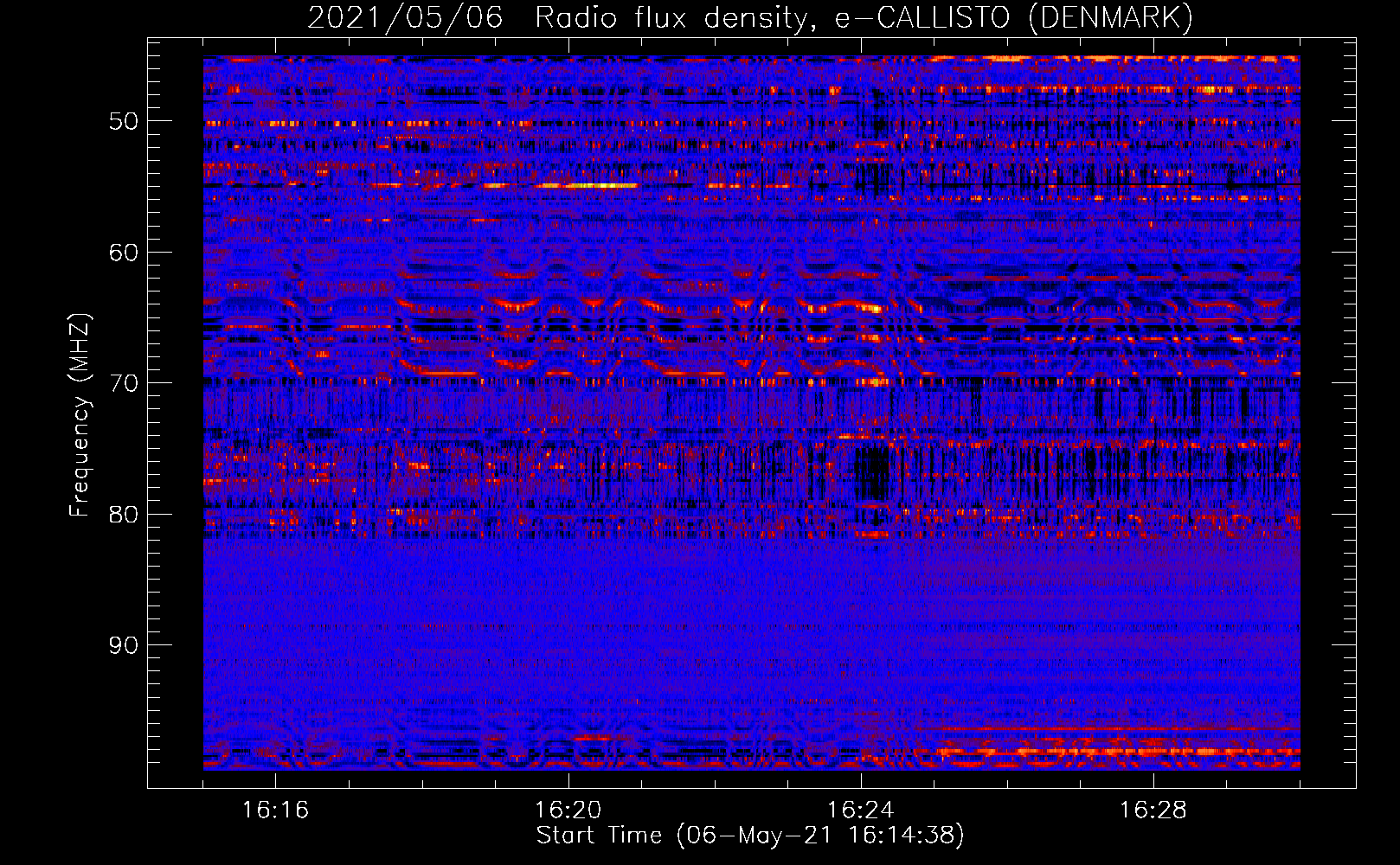Click the 90 MHz frequency tick label
Viewport: 1400px width, 865px height.
(x=123, y=645)
